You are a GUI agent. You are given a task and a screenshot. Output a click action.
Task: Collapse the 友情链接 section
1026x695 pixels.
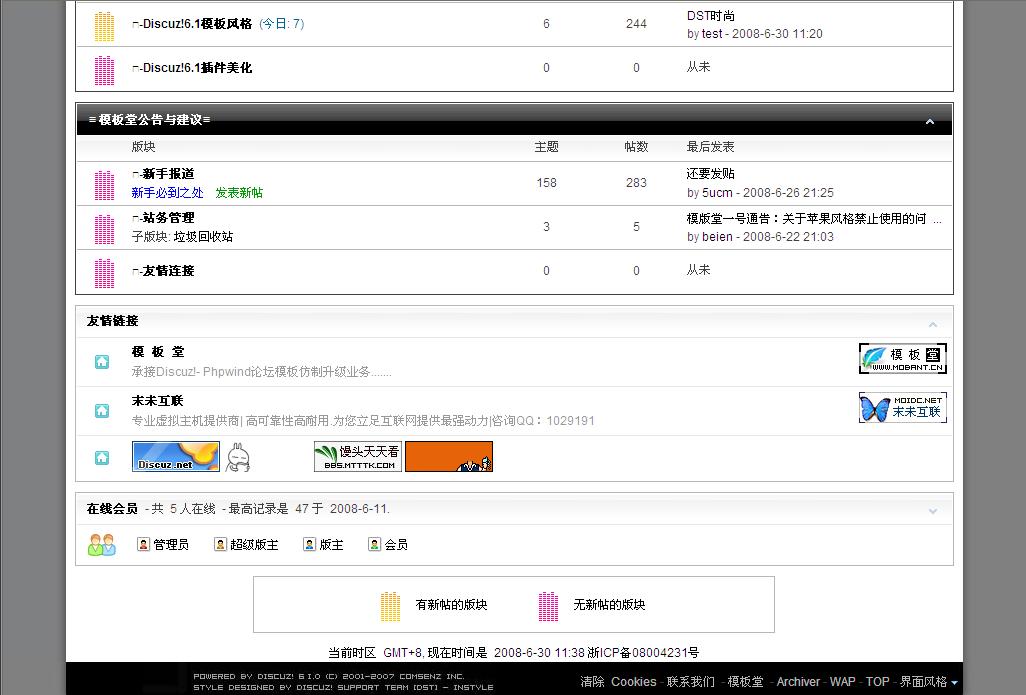[x=933, y=325]
